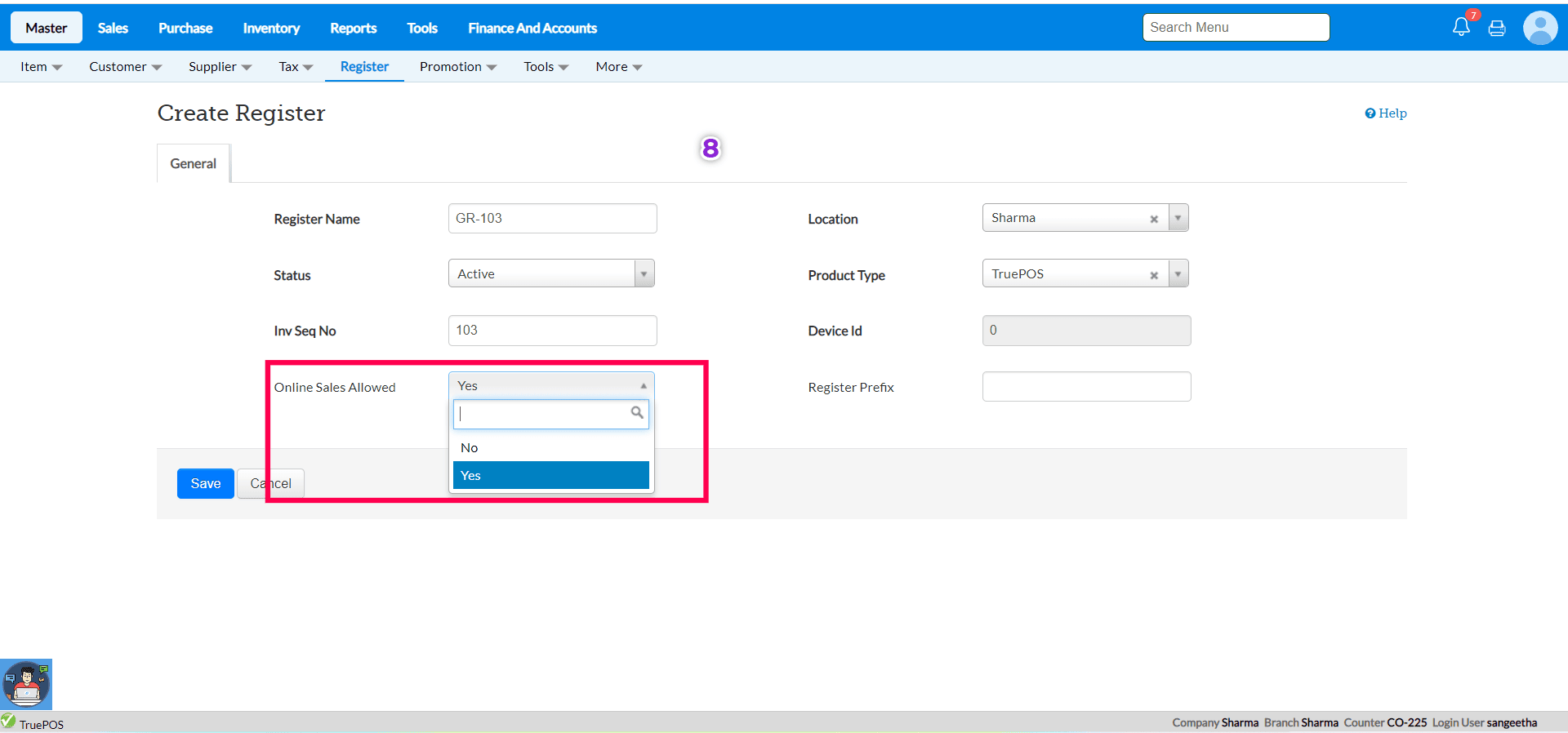Open the Help link
The width and height of the screenshot is (1568, 733).
tap(1386, 113)
